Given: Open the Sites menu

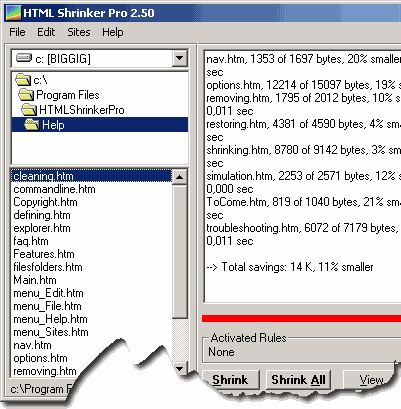Looking at the screenshot, I should [79, 32].
